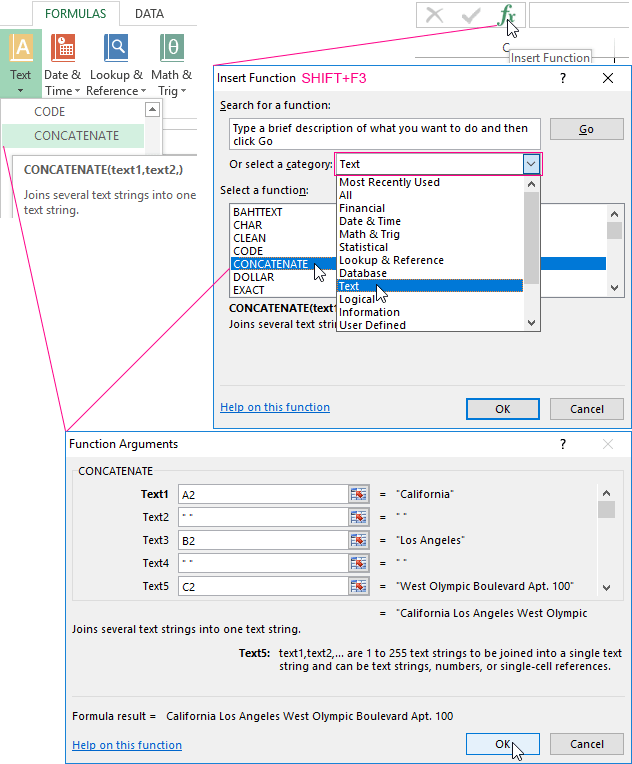Open Help link in Insert Function dialog
This screenshot has width=632, height=764.
[275, 407]
